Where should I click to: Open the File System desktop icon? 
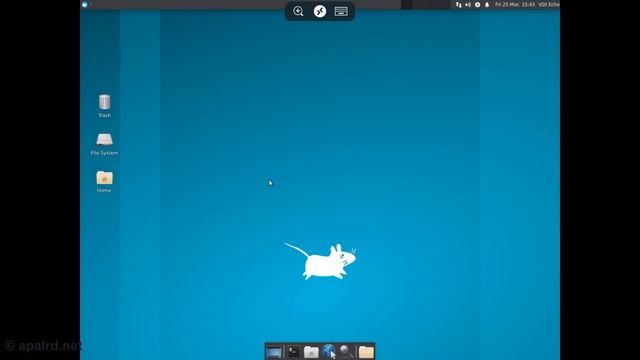point(104,144)
